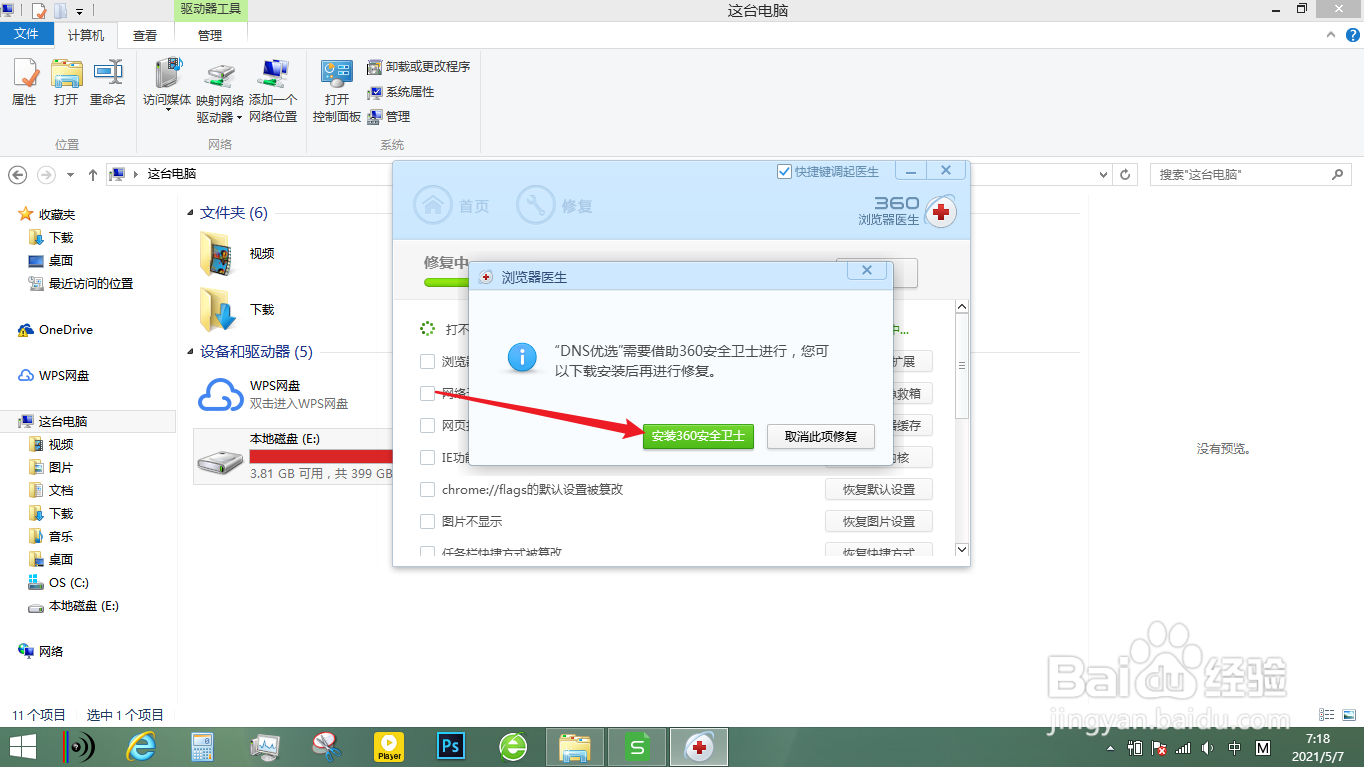Image resolution: width=1364 pixels, height=767 pixels.
Task: Select 收藏夹 in the navigation pane
Action: coord(47,214)
